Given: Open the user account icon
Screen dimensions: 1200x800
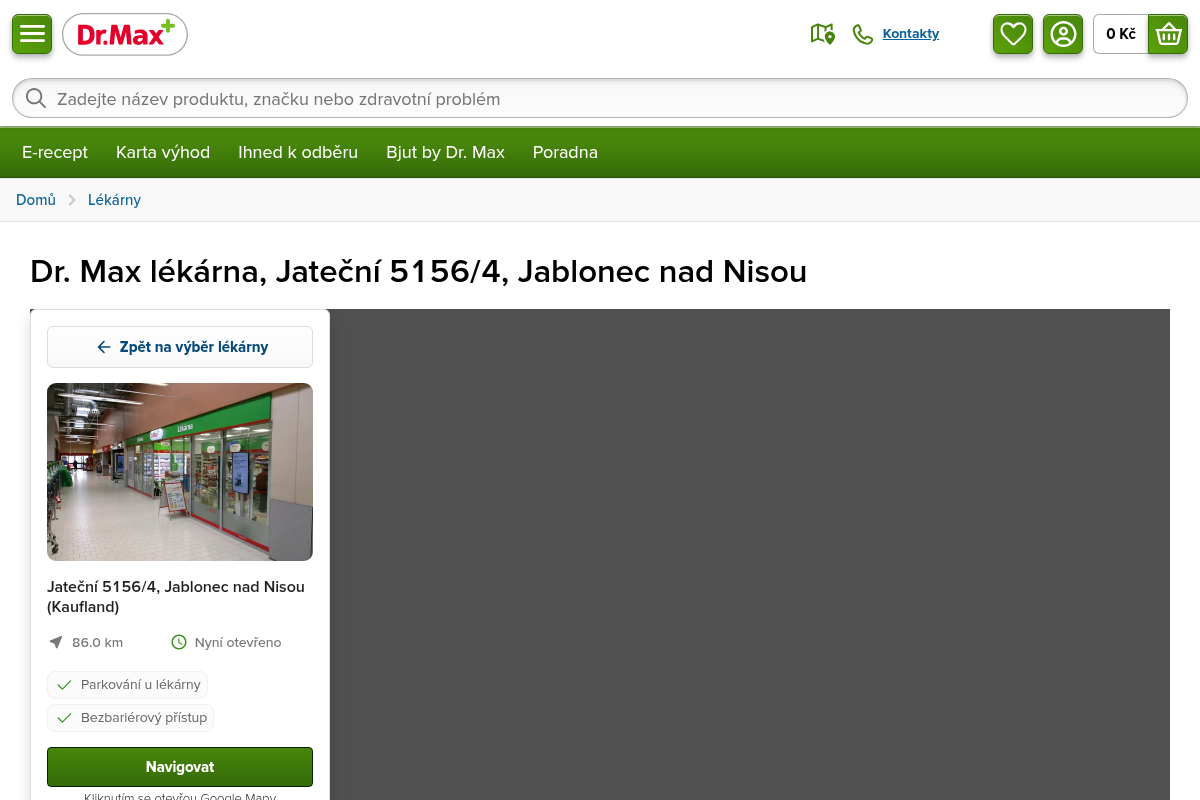Looking at the screenshot, I should pyautogui.click(x=1063, y=34).
